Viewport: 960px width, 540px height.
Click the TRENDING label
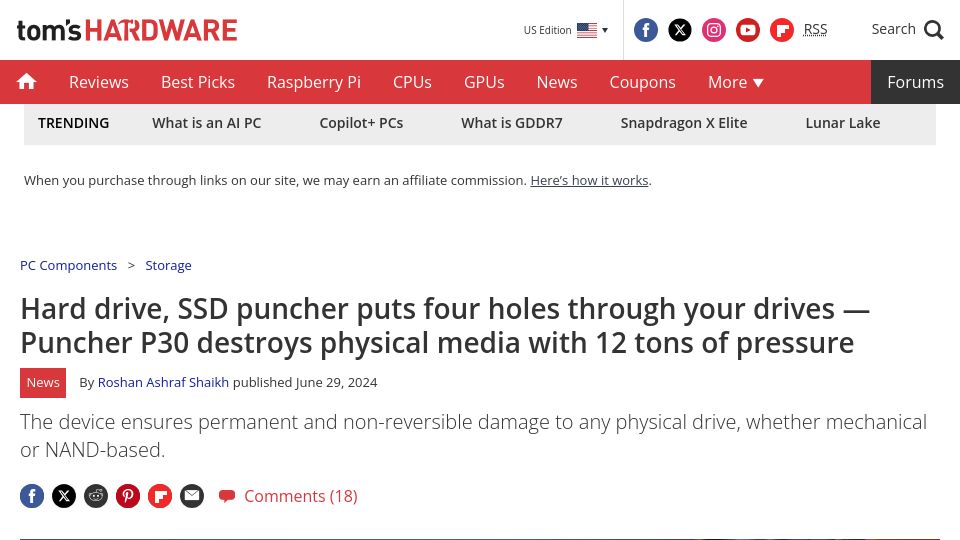click(x=73, y=123)
